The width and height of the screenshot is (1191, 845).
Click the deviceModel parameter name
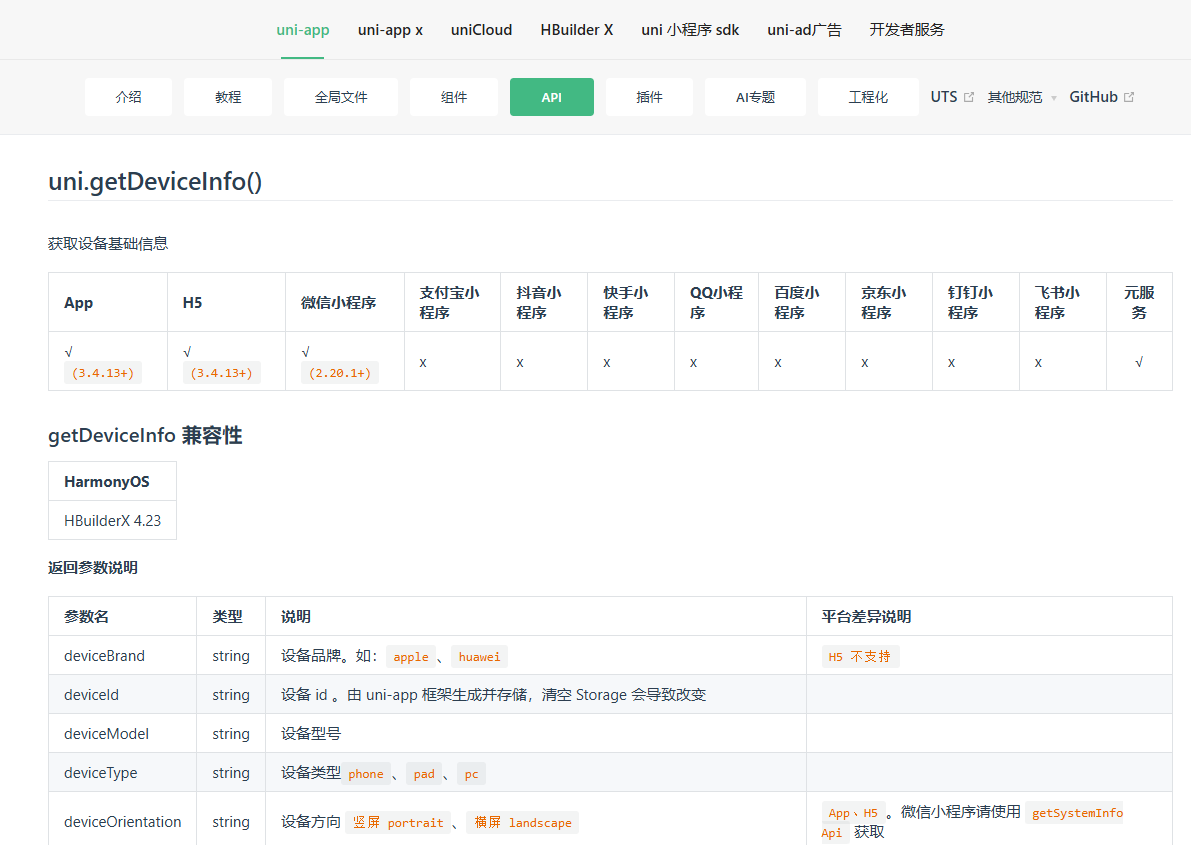(106, 734)
